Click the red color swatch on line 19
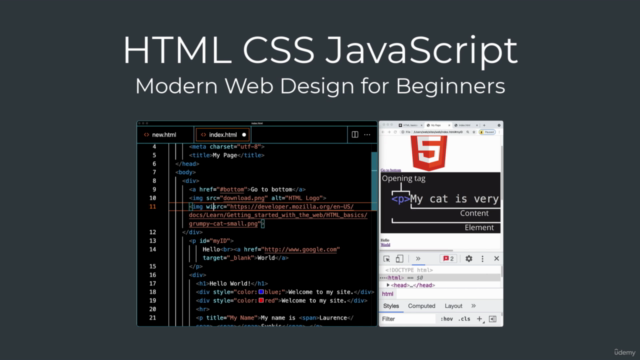Image resolution: width=640 pixels, height=360 pixels. [x=261, y=300]
